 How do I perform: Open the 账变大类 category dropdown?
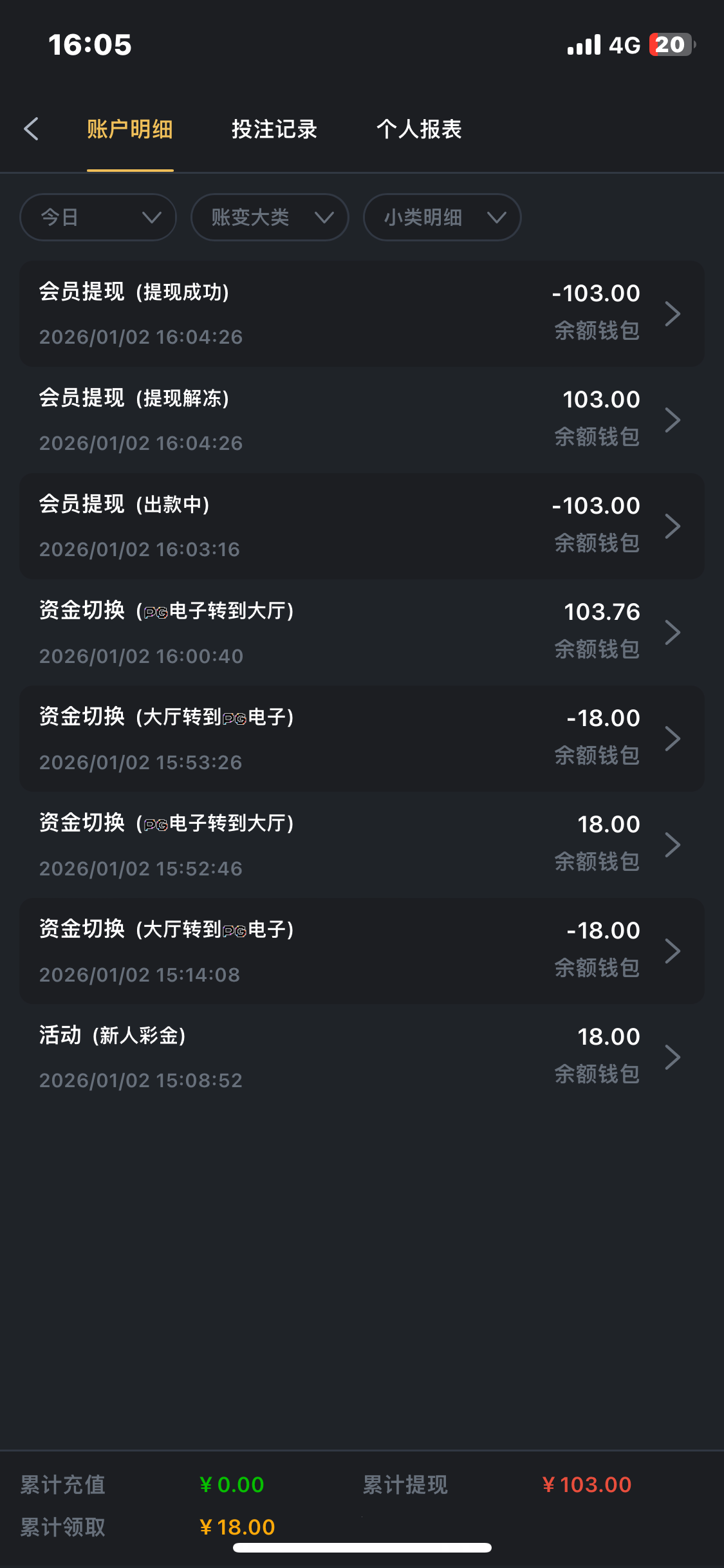[270, 218]
